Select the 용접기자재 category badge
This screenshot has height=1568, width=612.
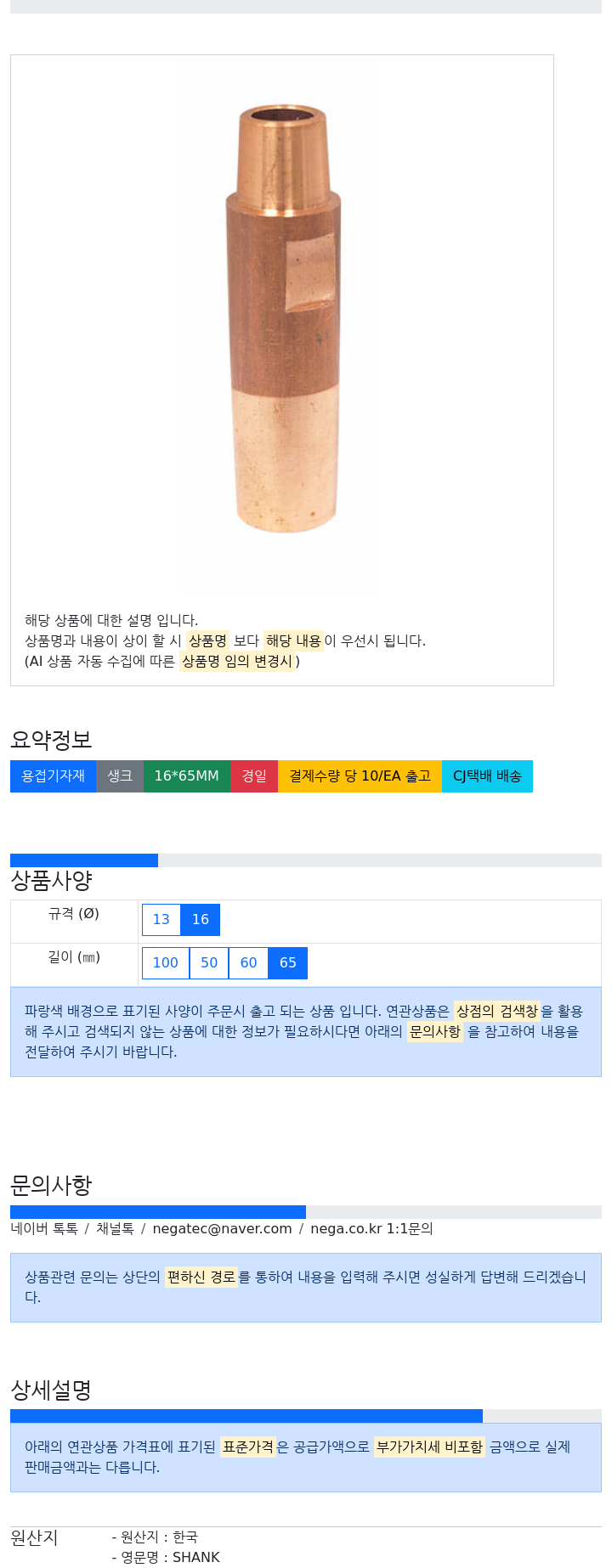click(53, 776)
